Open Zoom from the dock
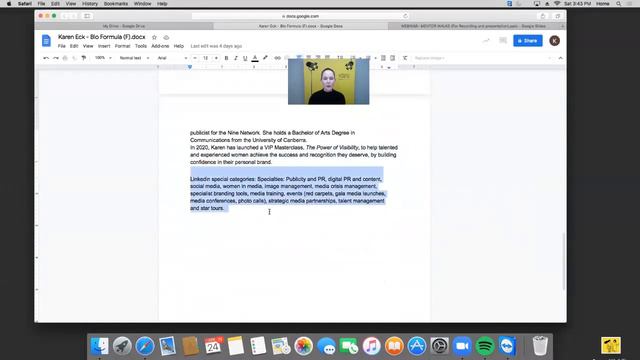Screen dimensions: 640x360 [462, 346]
